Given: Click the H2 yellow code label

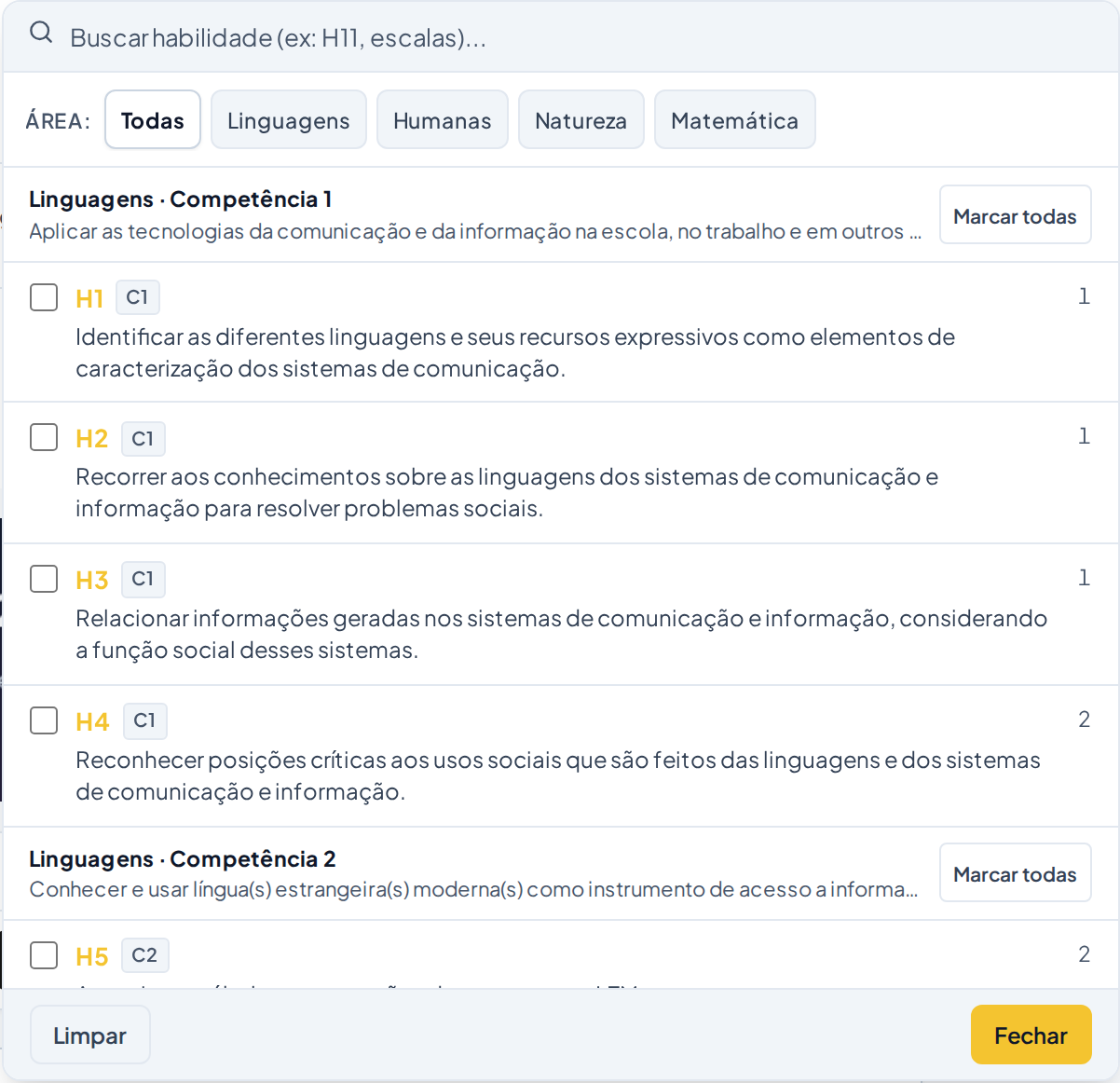Looking at the screenshot, I should click(92, 438).
